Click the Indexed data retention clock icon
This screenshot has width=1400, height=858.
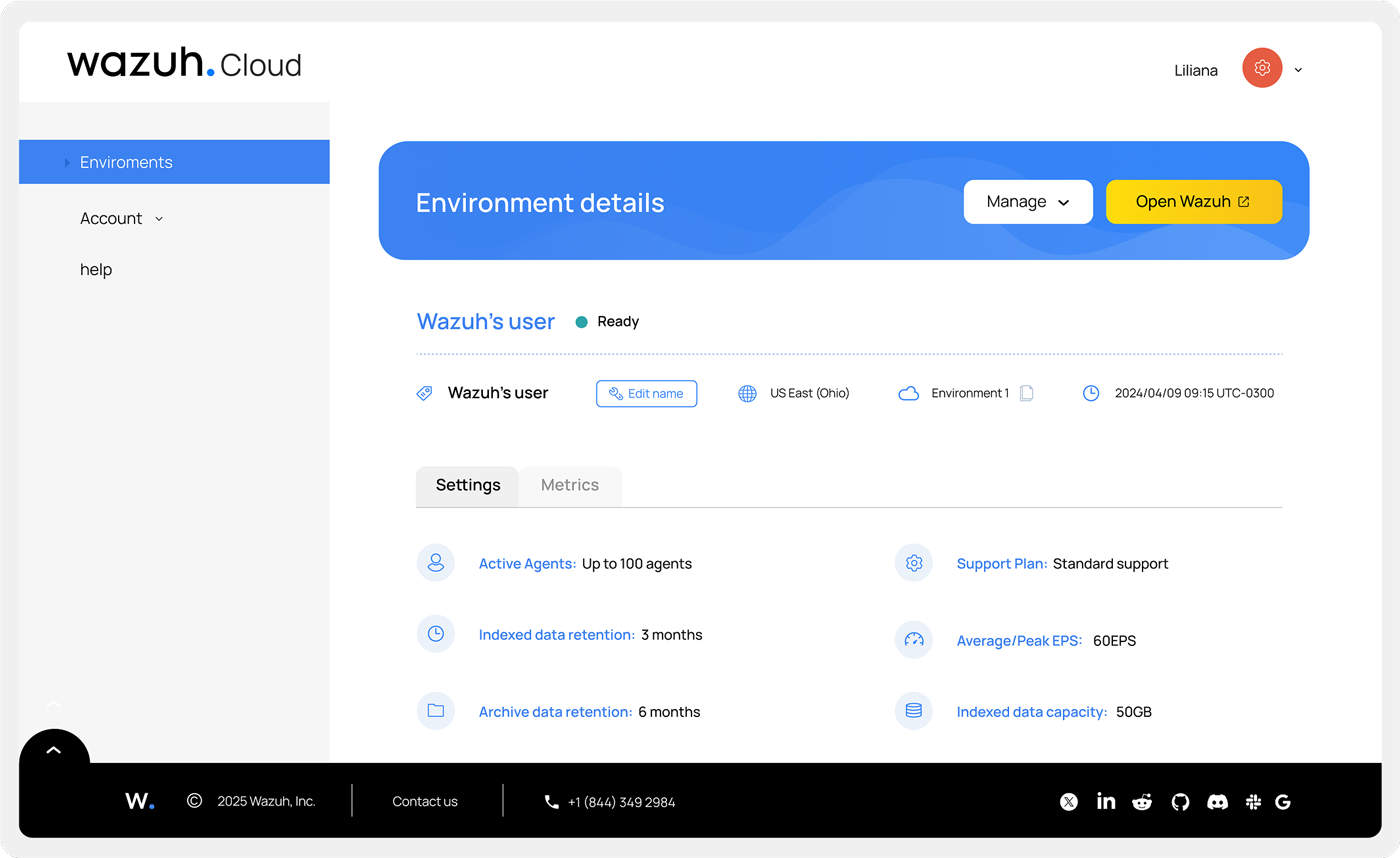point(436,634)
